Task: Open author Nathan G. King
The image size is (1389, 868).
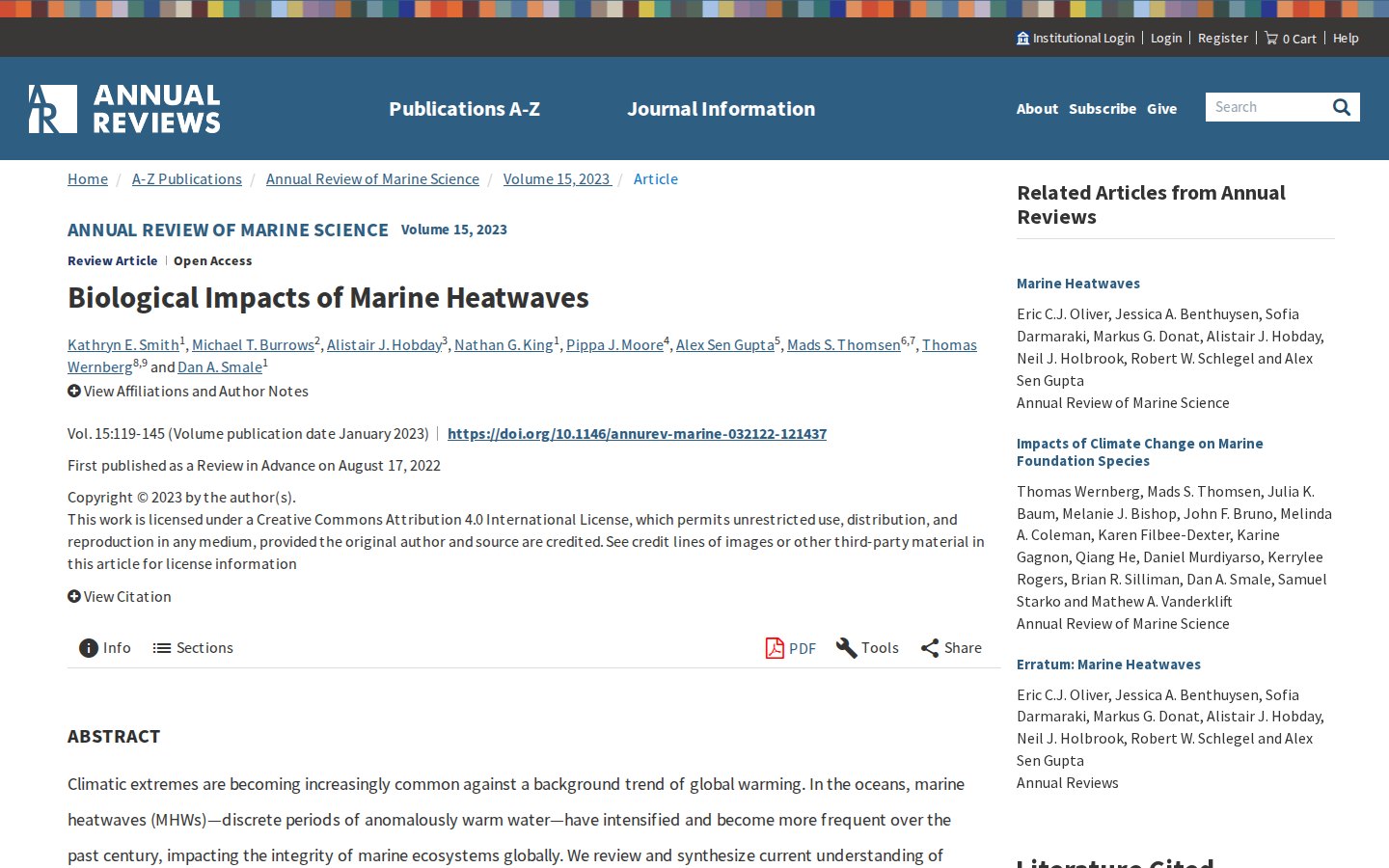Action: [x=504, y=345]
